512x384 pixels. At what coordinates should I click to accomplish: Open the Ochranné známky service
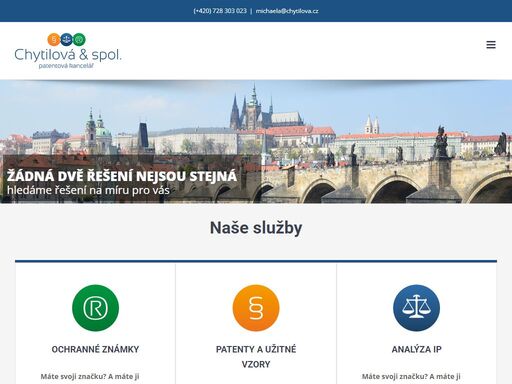pos(95,349)
